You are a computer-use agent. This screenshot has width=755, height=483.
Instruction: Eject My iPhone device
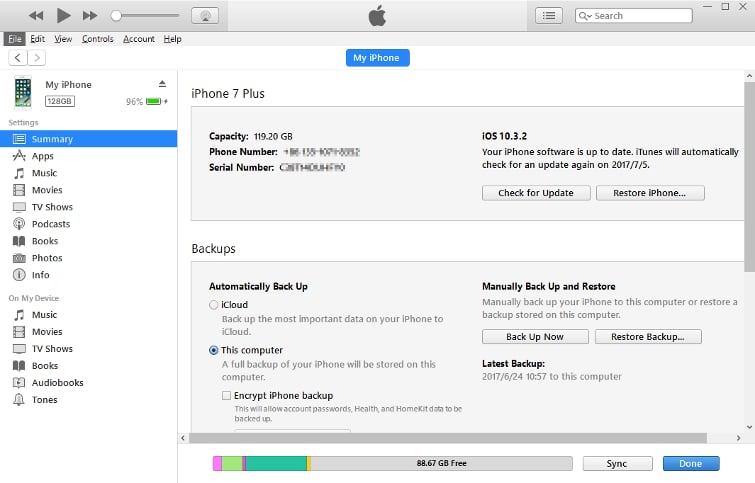pos(163,84)
